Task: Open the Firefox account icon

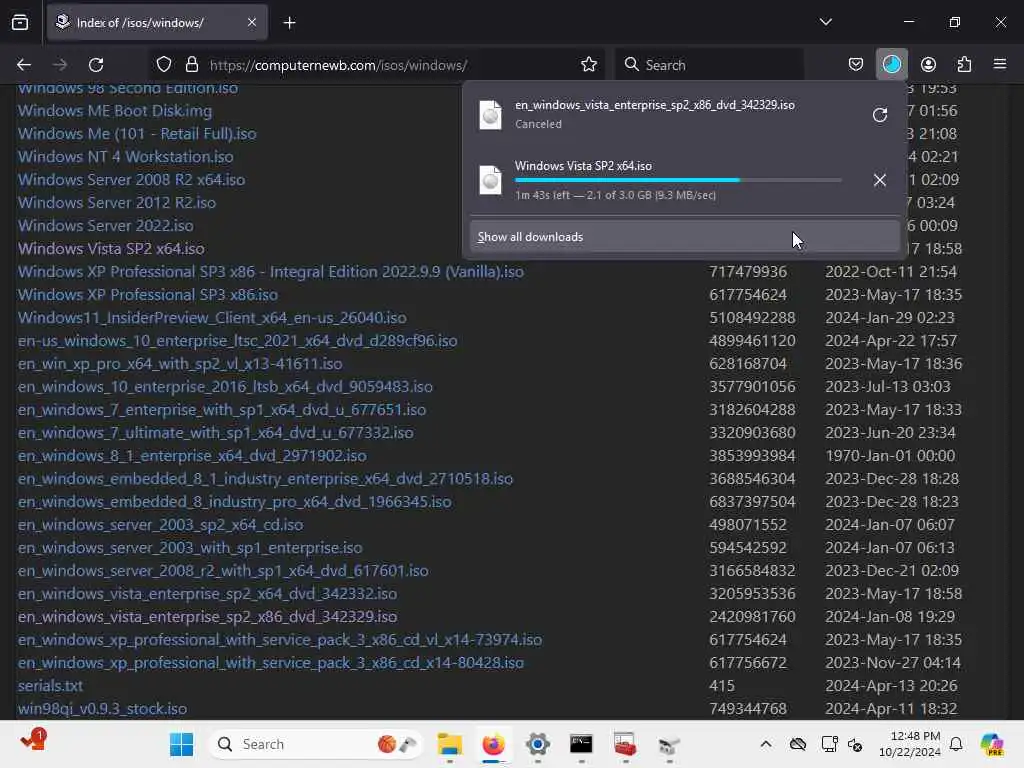Action: coord(928,65)
